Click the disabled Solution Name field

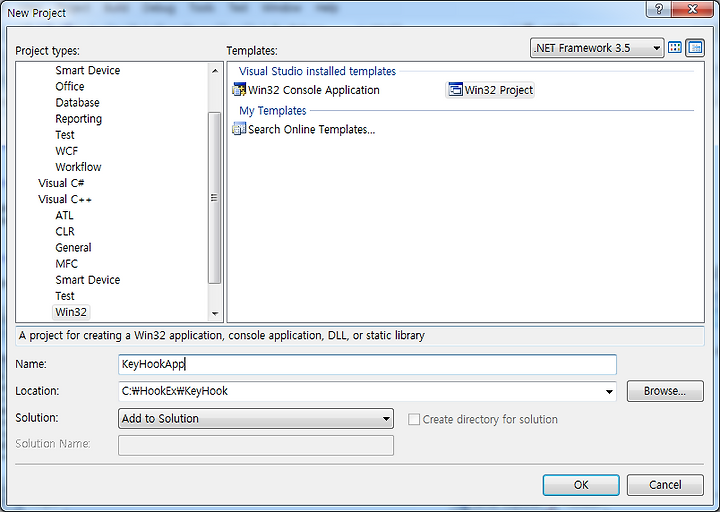[x=256, y=445]
